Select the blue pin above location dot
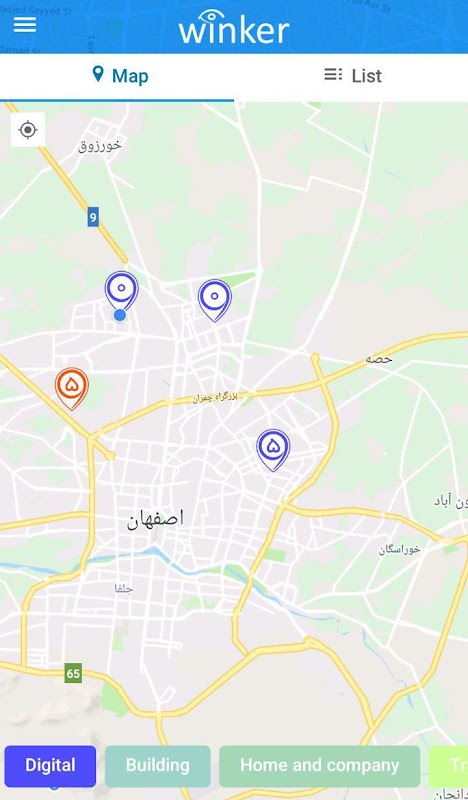The height and width of the screenshot is (800, 468). pyautogui.click(x=121, y=291)
